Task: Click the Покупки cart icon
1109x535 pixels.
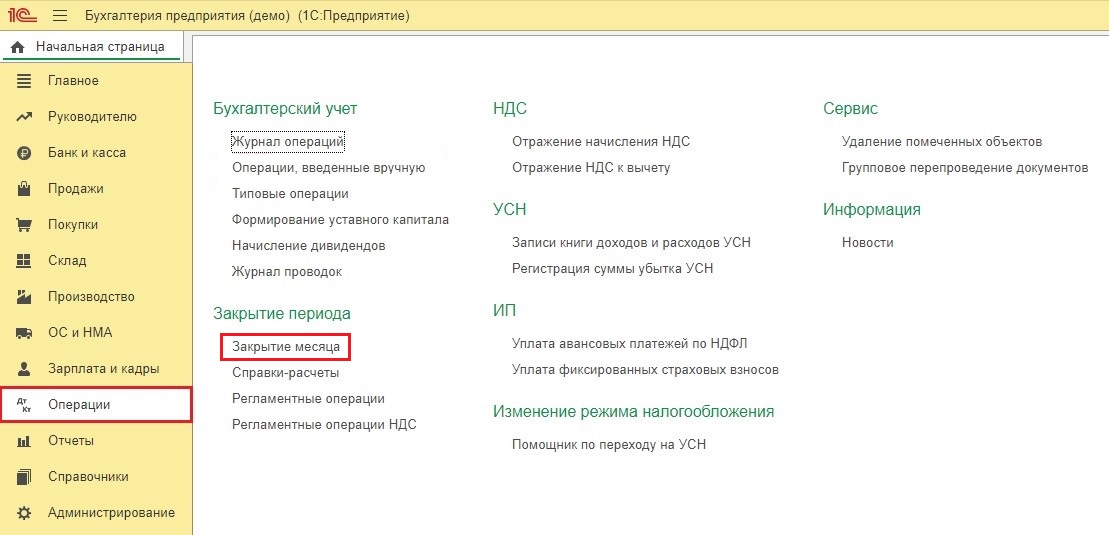Action: click(x=24, y=225)
